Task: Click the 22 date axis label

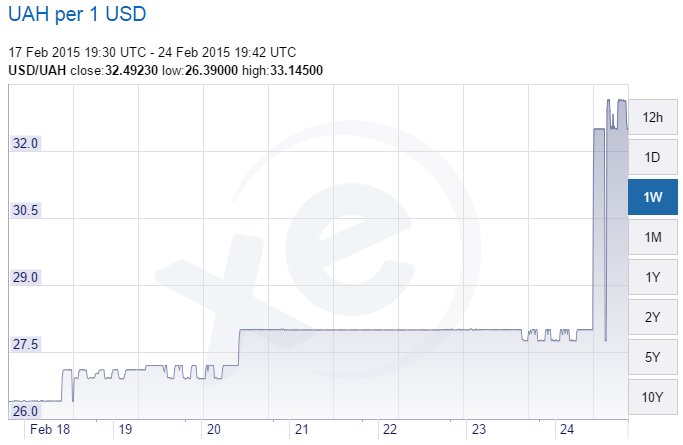Action: point(390,429)
